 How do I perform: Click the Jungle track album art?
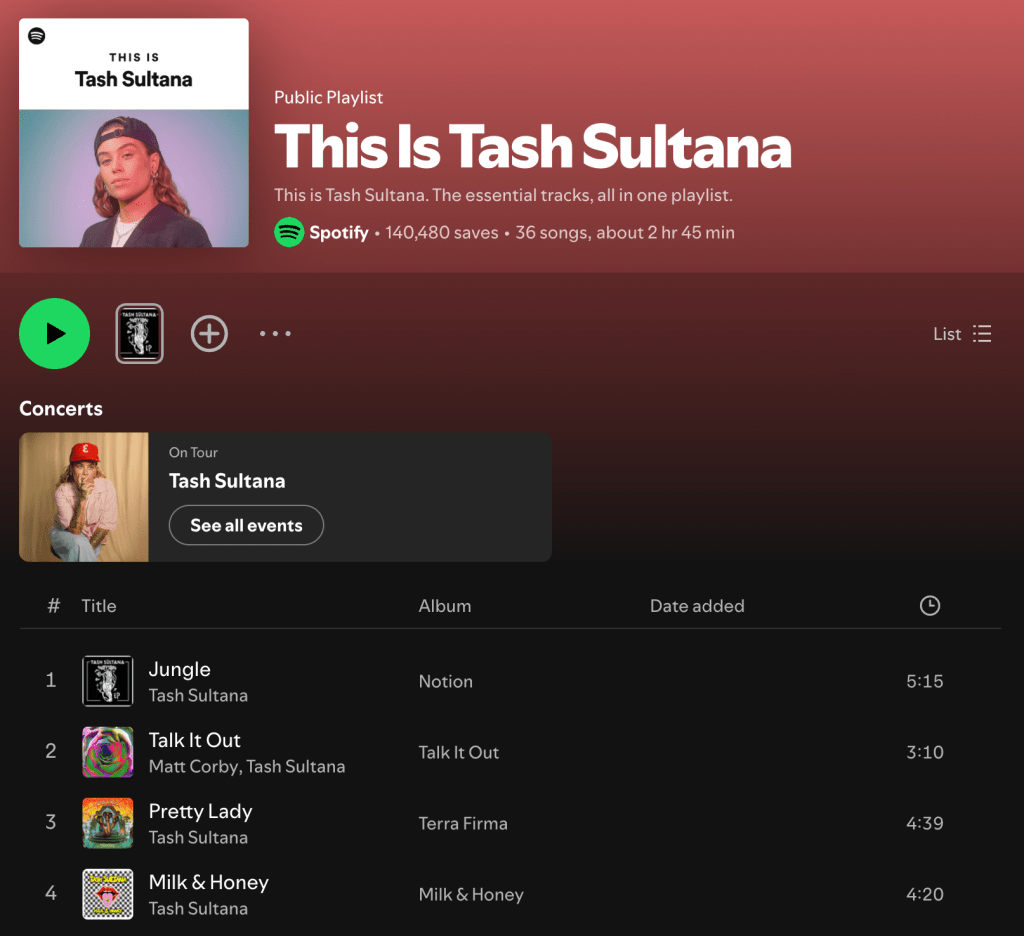[108, 681]
